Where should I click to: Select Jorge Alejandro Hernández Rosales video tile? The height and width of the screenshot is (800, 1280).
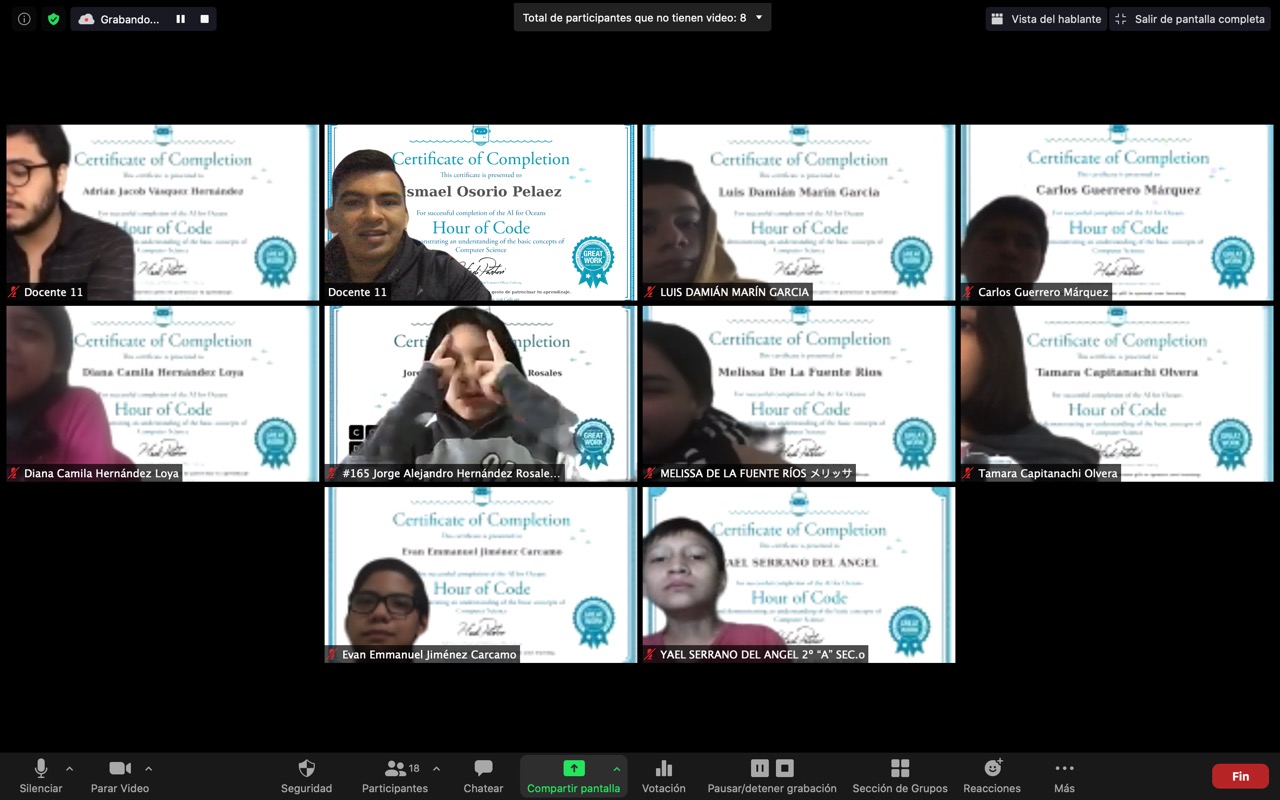[480, 393]
